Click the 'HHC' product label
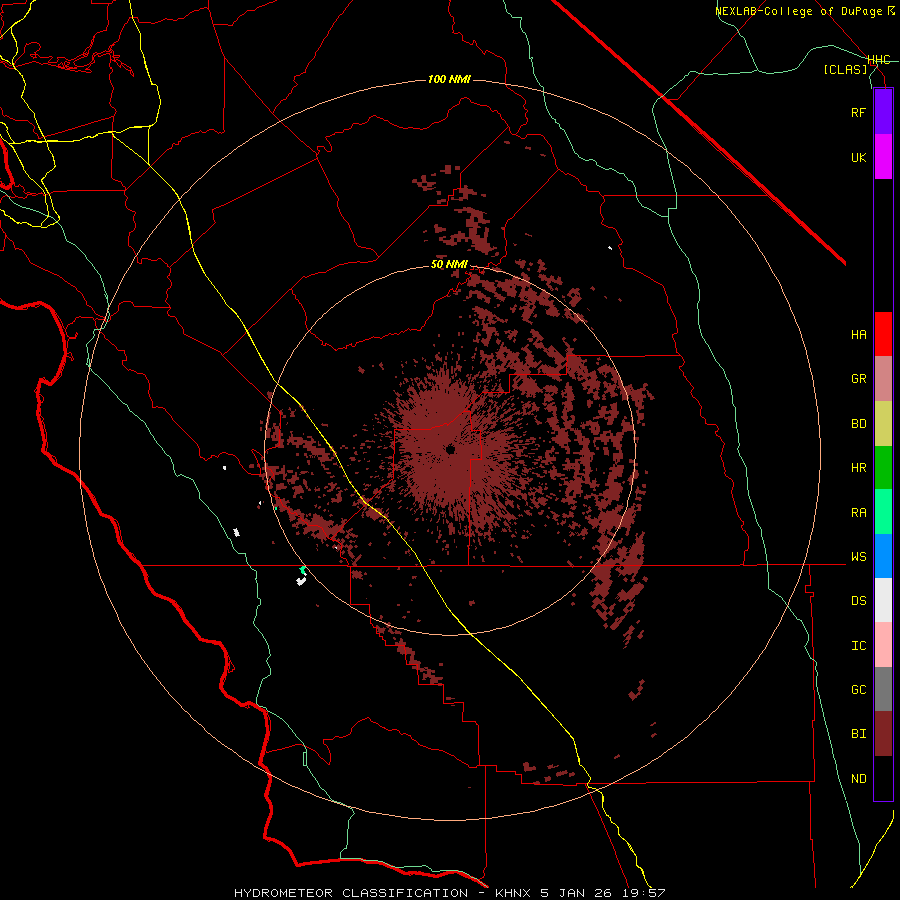The height and width of the screenshot is (900, 900). [879, 60]
